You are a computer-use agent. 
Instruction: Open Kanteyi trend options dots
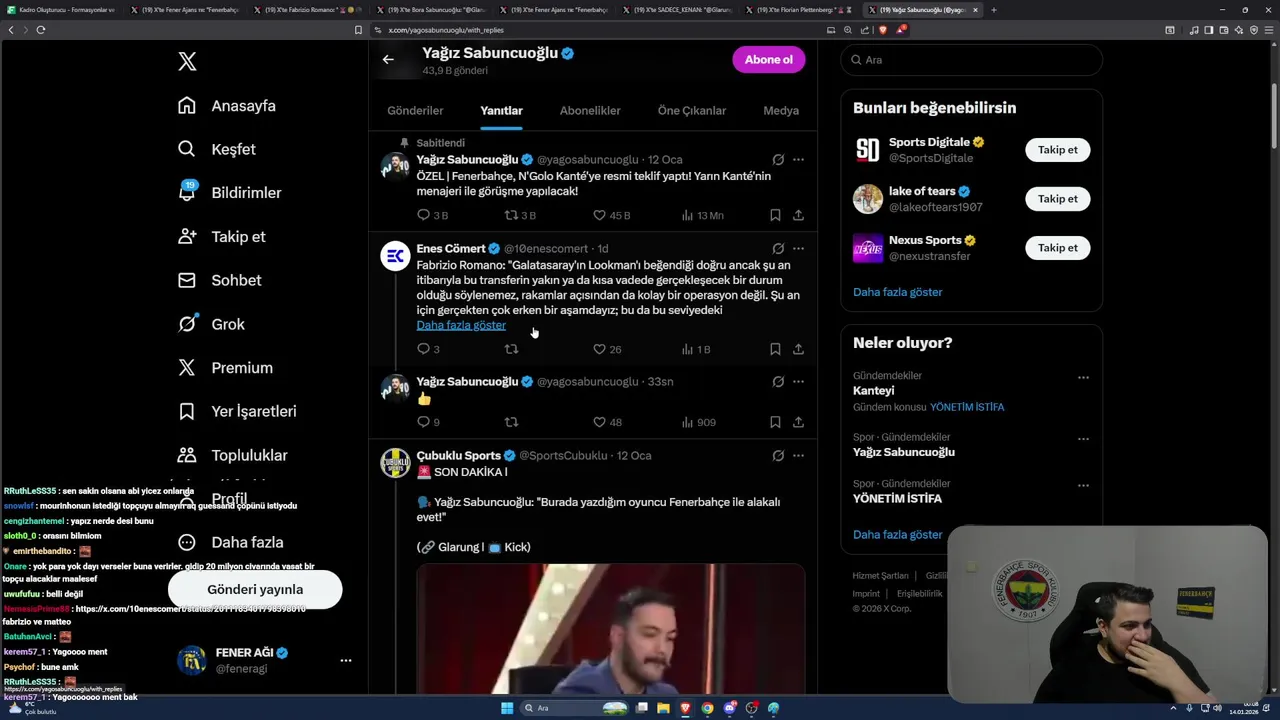click(x=1083, y=378)
